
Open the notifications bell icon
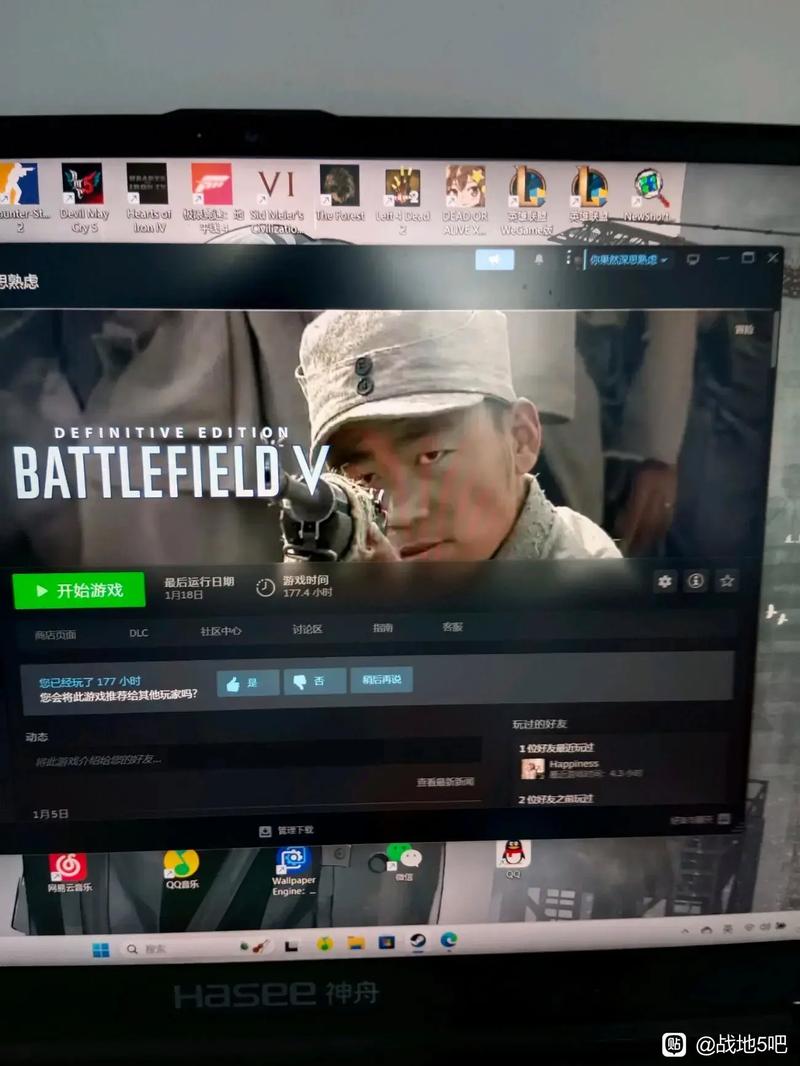(538, 260)
